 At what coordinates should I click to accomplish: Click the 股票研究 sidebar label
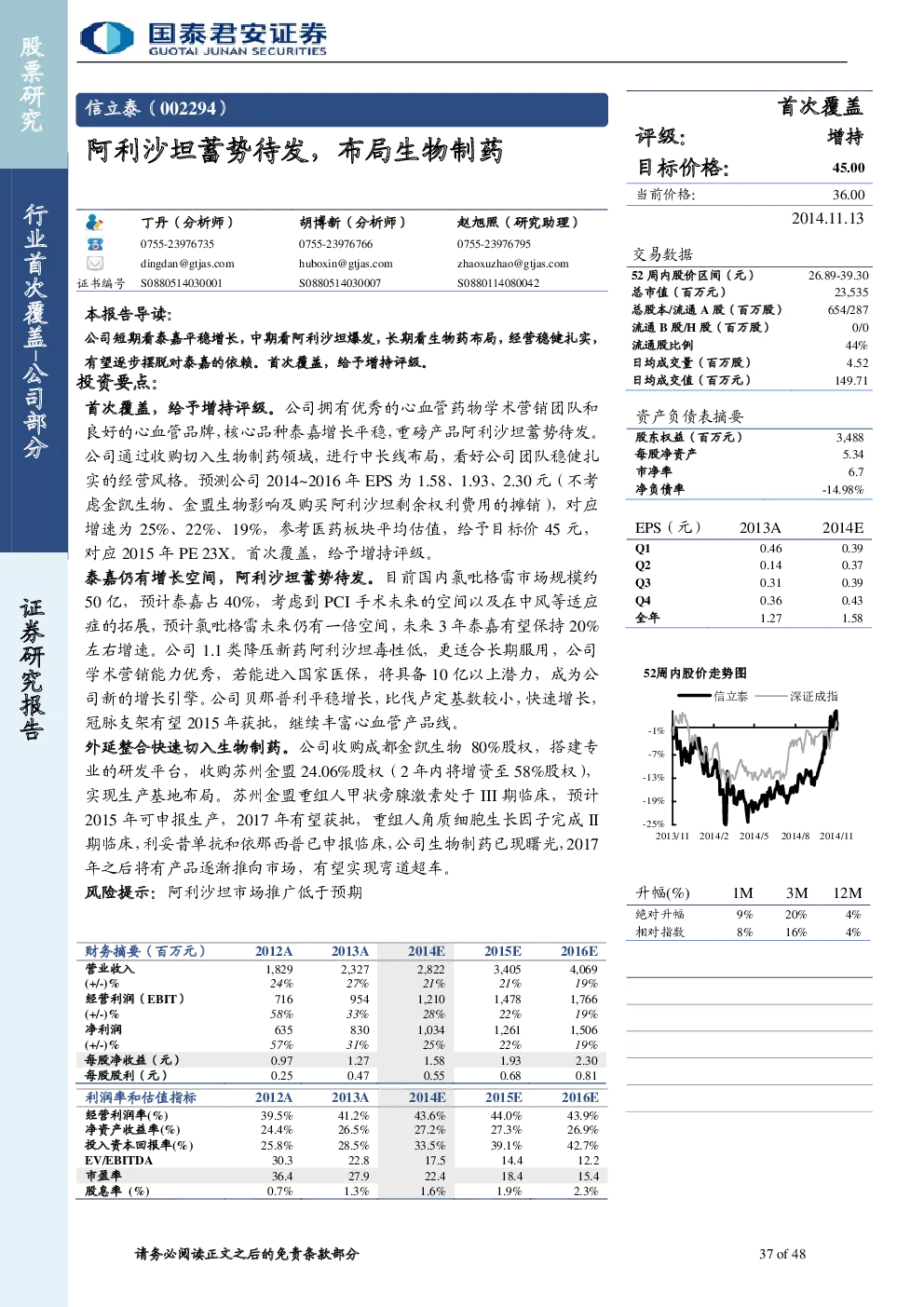33,84
